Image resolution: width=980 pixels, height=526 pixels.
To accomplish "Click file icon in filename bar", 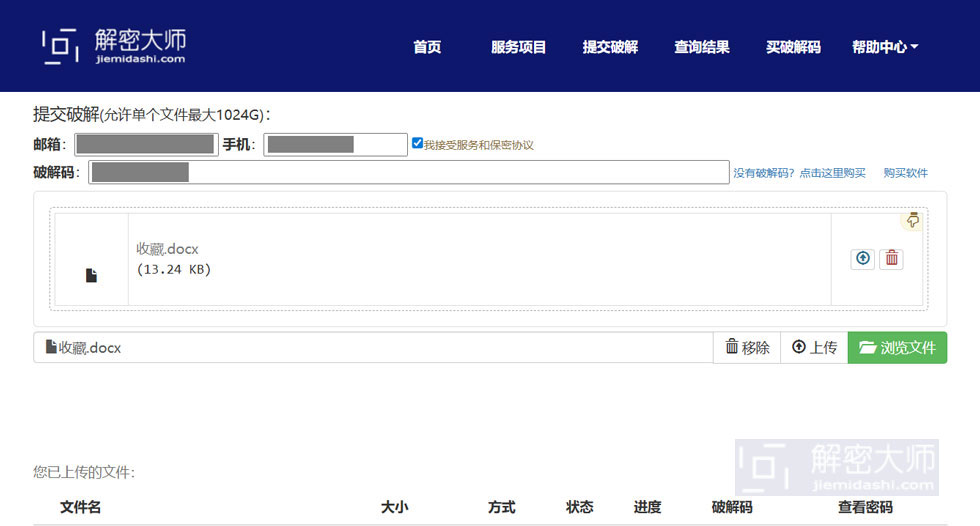I will [51, 347].
